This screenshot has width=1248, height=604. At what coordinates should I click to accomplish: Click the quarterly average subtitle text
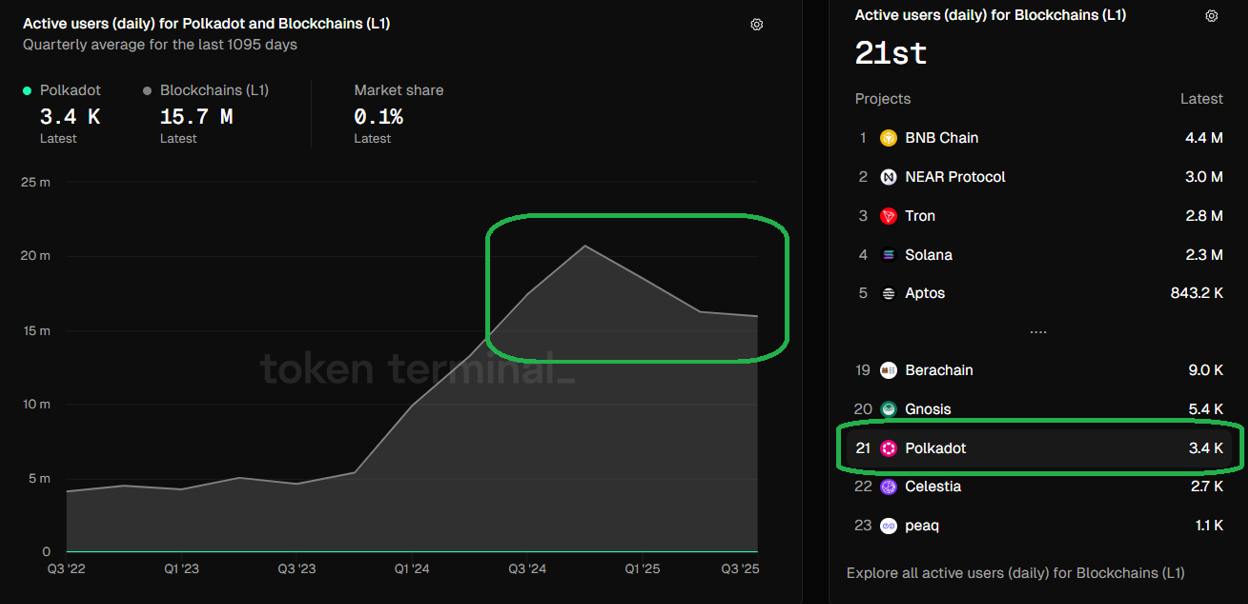(160, 45)
